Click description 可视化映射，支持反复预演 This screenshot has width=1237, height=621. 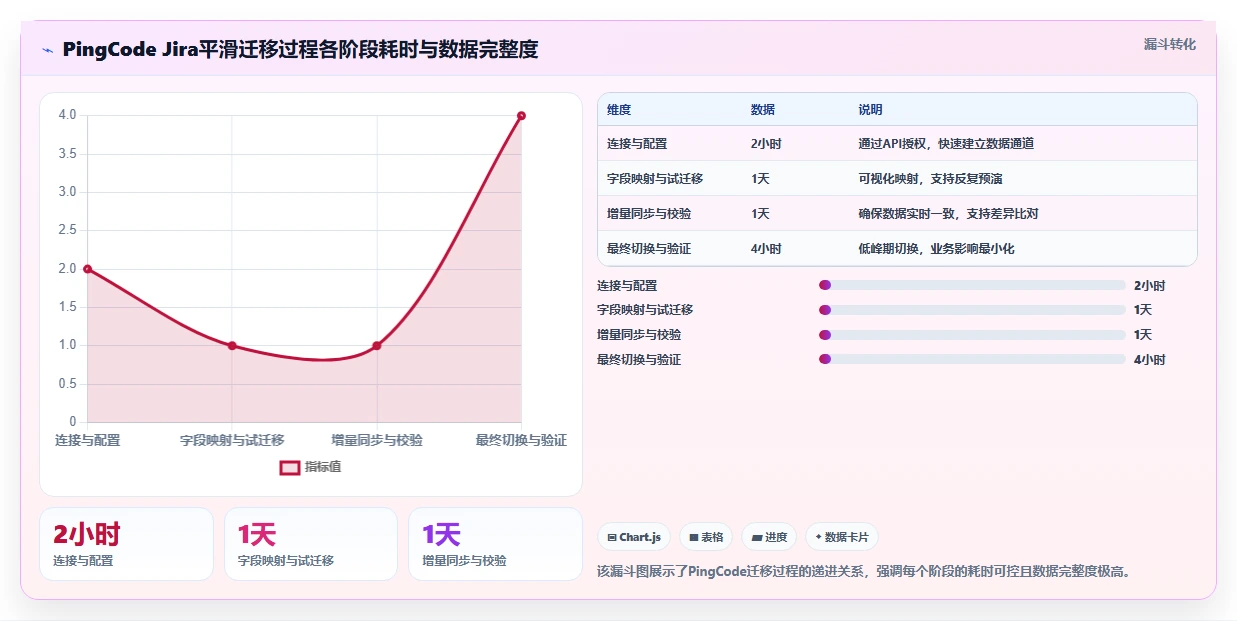[930, 179]
